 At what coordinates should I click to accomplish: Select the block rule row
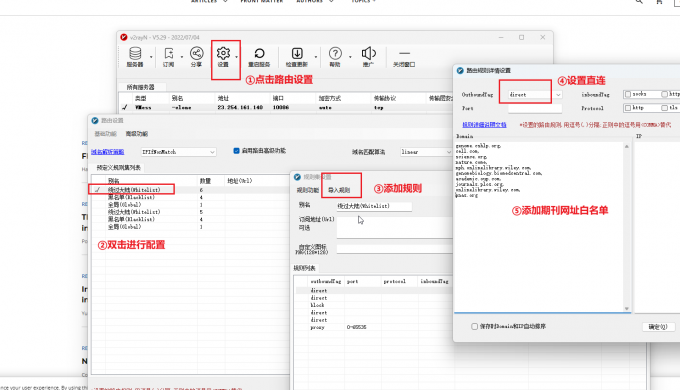[374, 305]
